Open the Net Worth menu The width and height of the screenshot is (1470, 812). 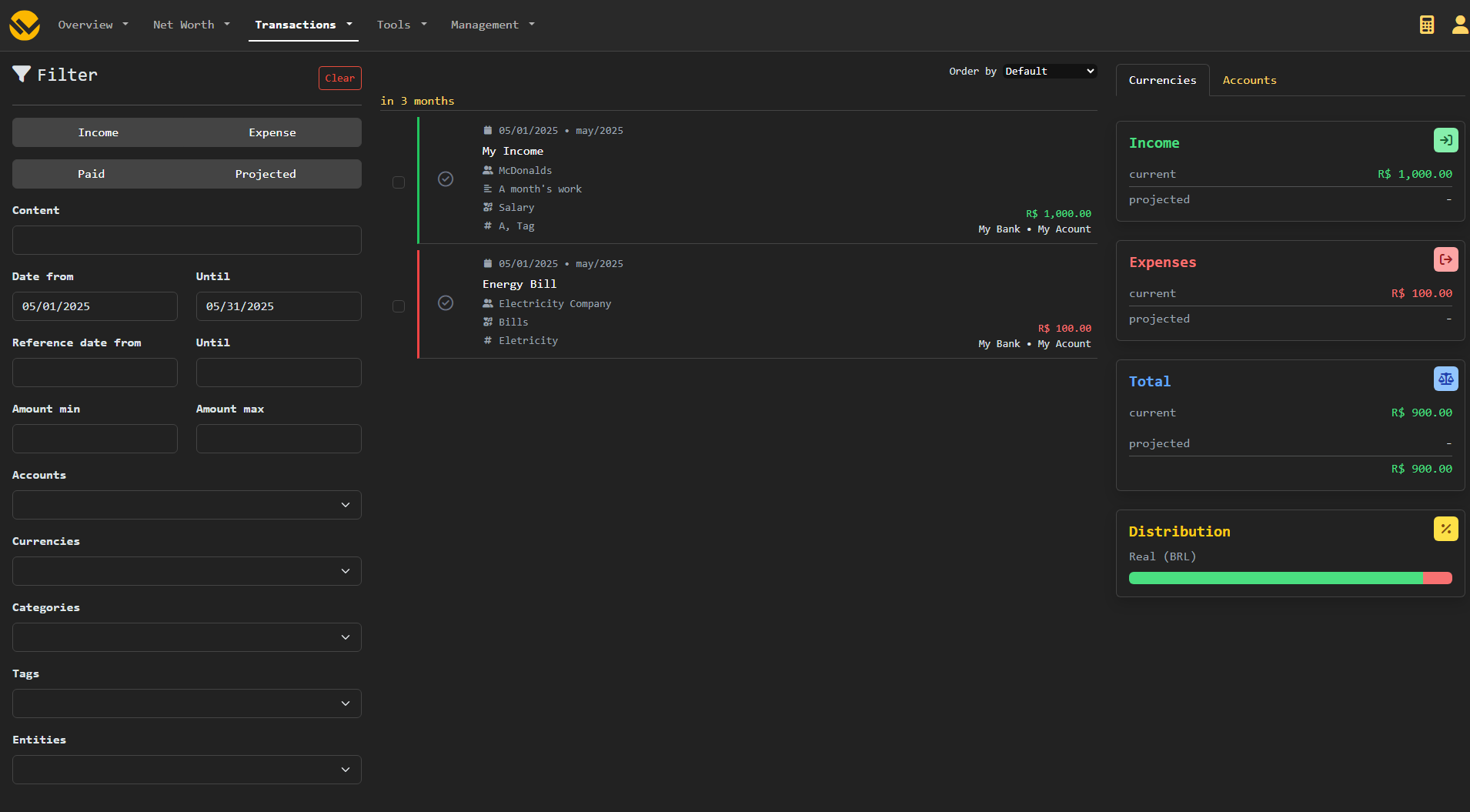tap(191, 25)
